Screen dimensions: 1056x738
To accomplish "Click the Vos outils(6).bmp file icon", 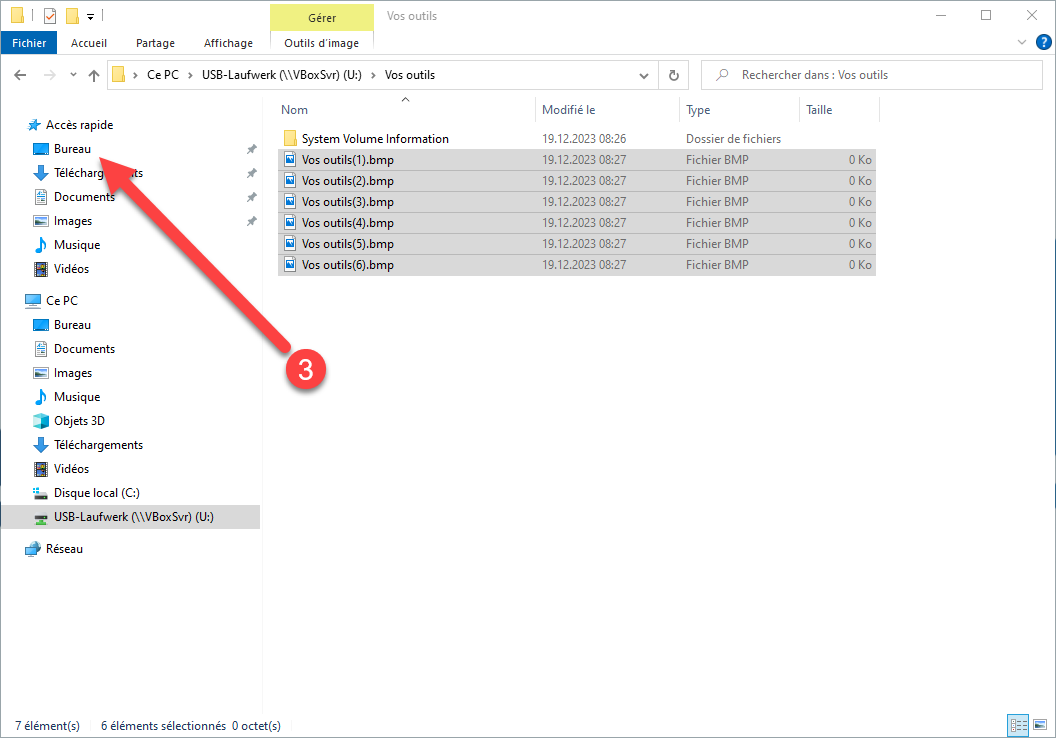I will coord(290,265).
